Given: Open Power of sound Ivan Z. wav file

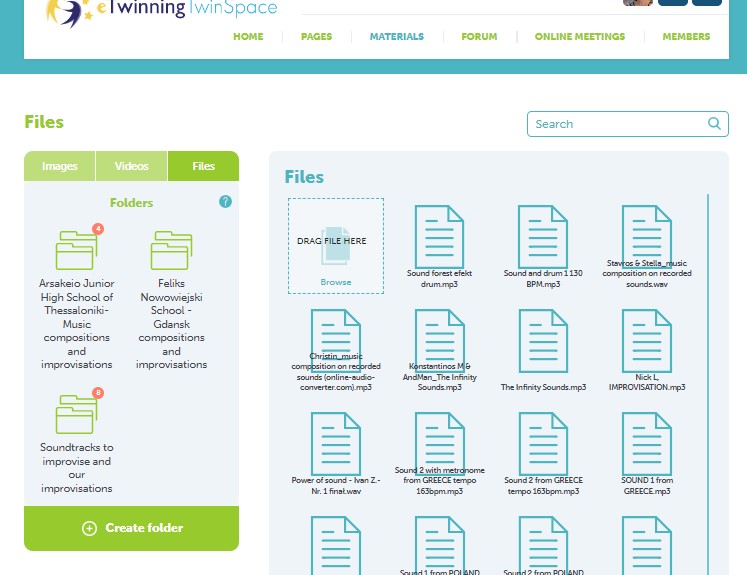Looking at the screenshot, I should [336, 444].
